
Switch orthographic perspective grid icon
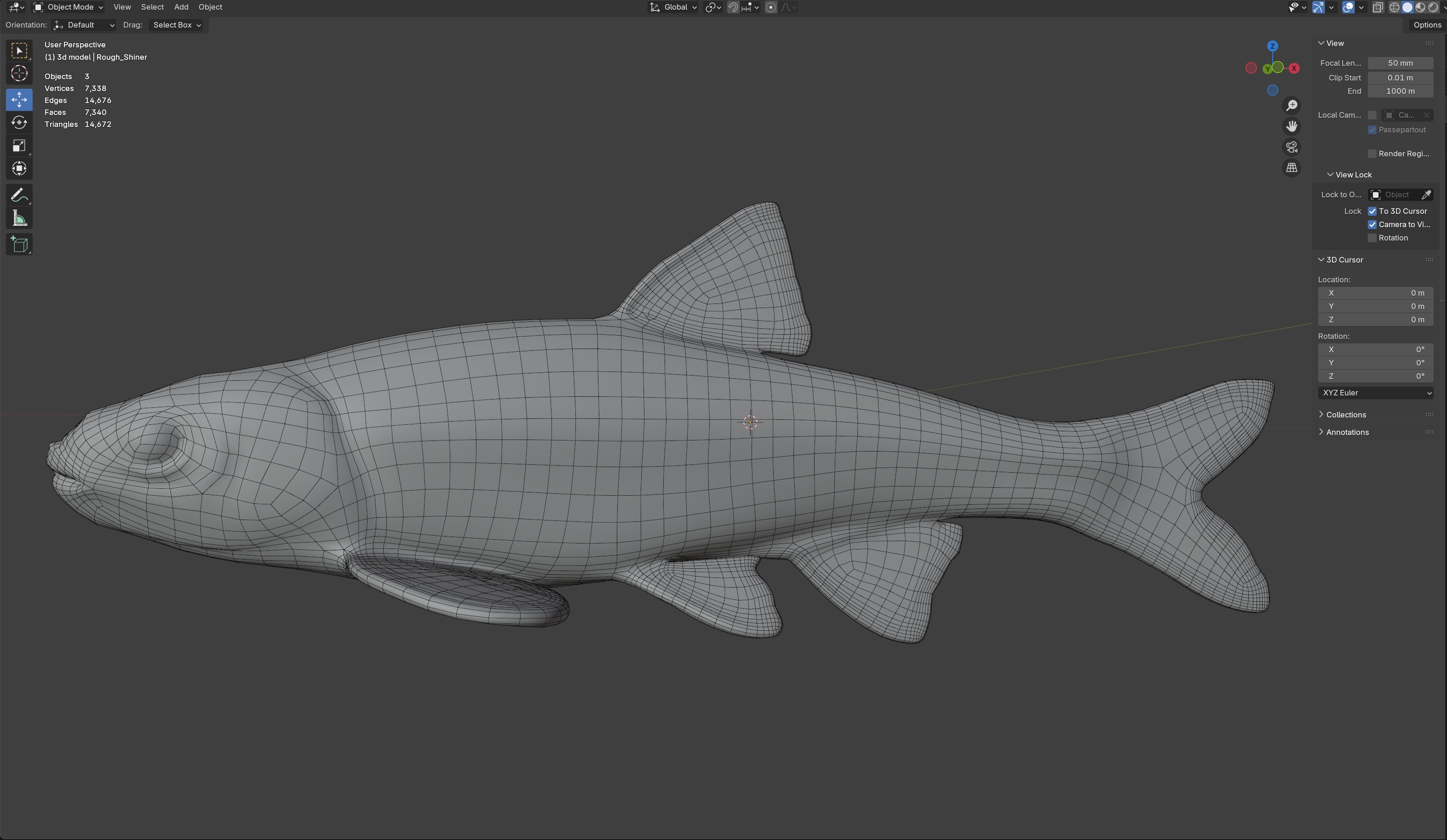[x=1292, y=168]
